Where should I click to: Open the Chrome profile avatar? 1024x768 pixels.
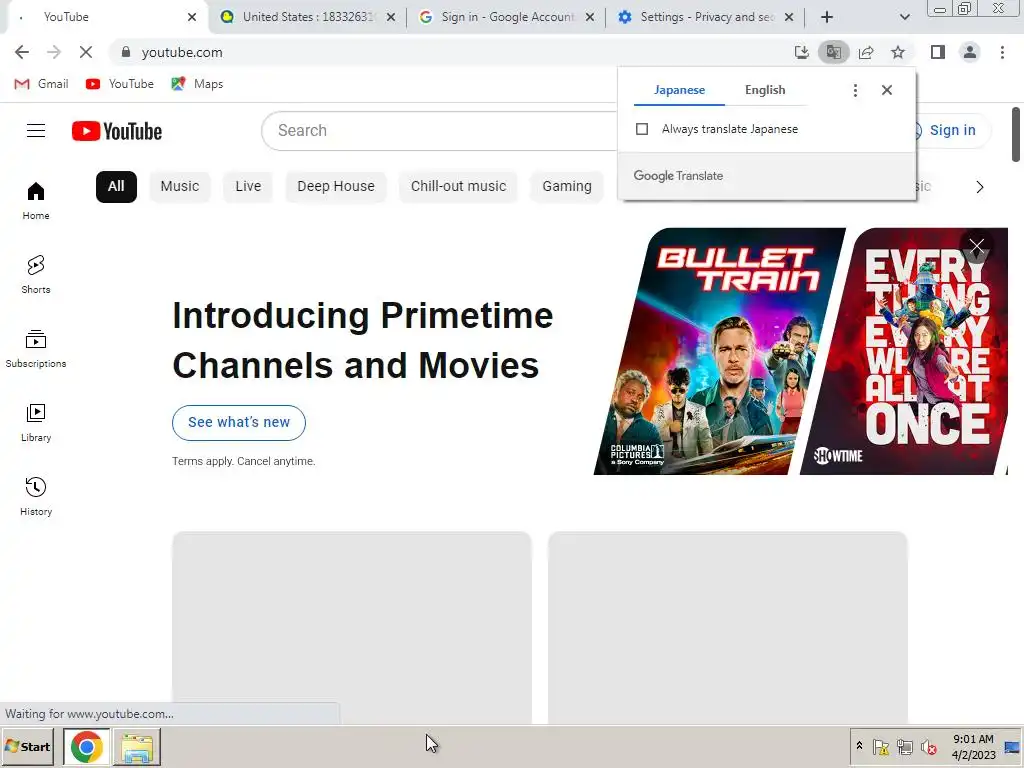pos(970,52)
